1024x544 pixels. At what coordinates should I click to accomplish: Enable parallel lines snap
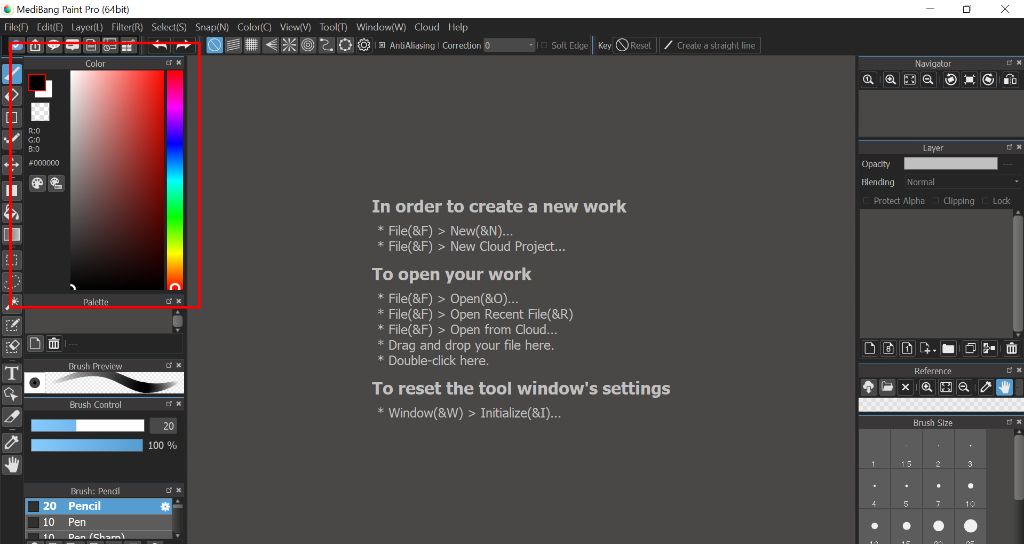[x=233, y=45]
